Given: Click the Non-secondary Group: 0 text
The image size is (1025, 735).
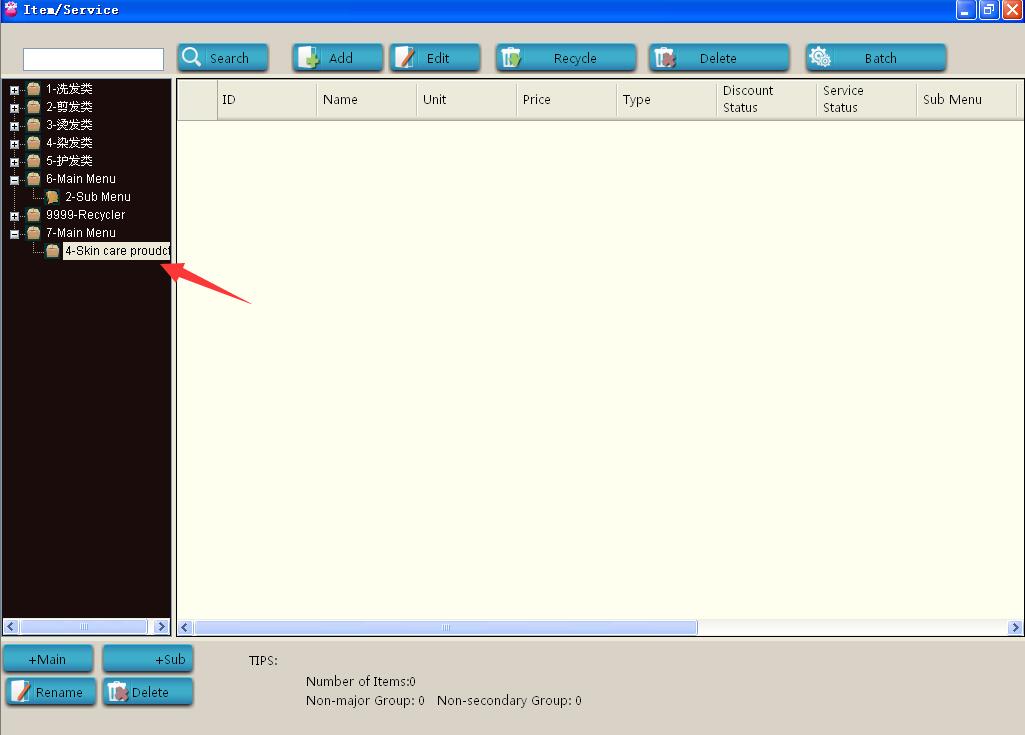Looking at the screenshot, I should pos(509,701).
